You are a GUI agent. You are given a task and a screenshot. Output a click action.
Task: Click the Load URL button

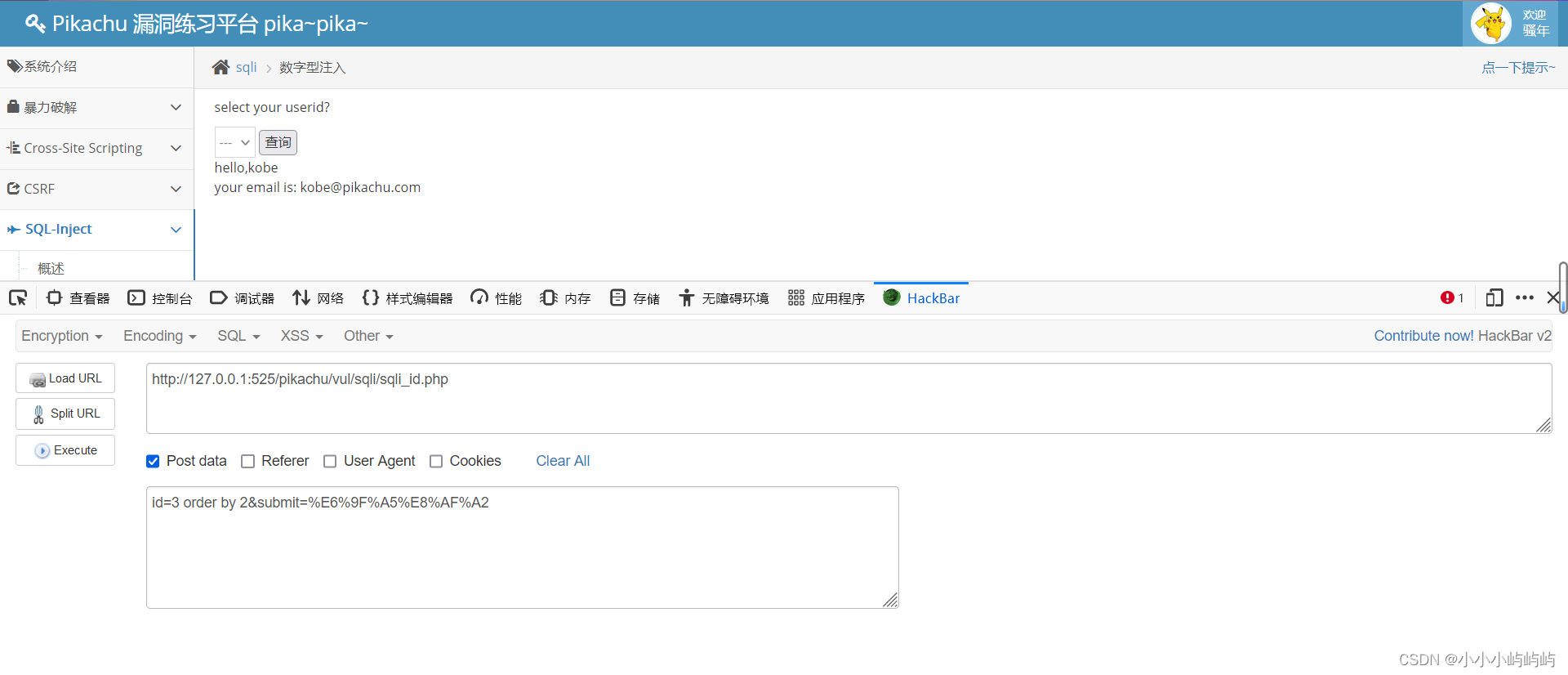(x=65, y=378)
